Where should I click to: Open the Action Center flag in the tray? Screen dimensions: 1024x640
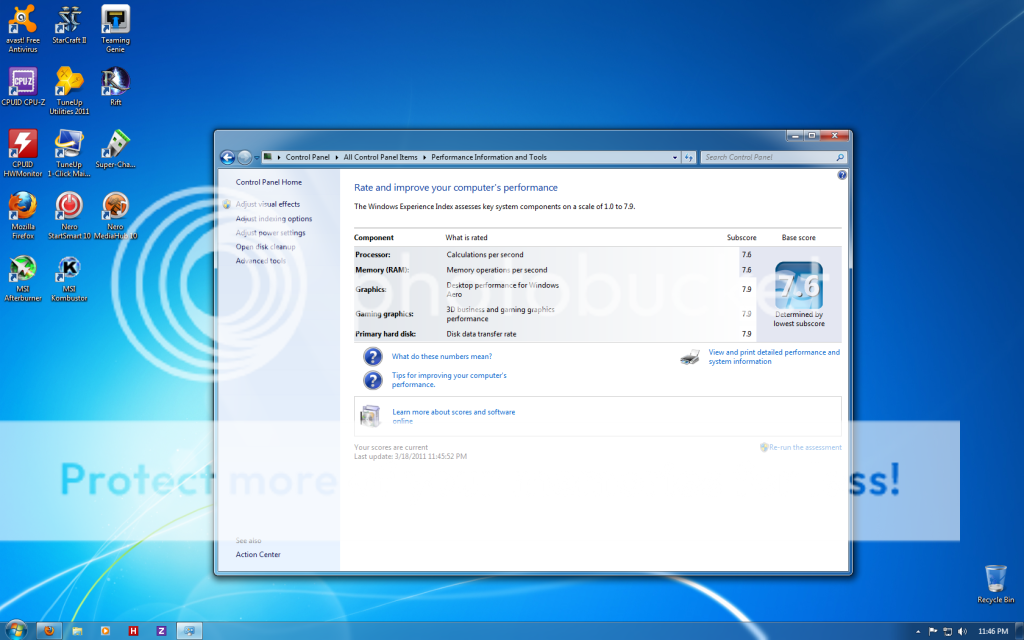click(933, 632)
